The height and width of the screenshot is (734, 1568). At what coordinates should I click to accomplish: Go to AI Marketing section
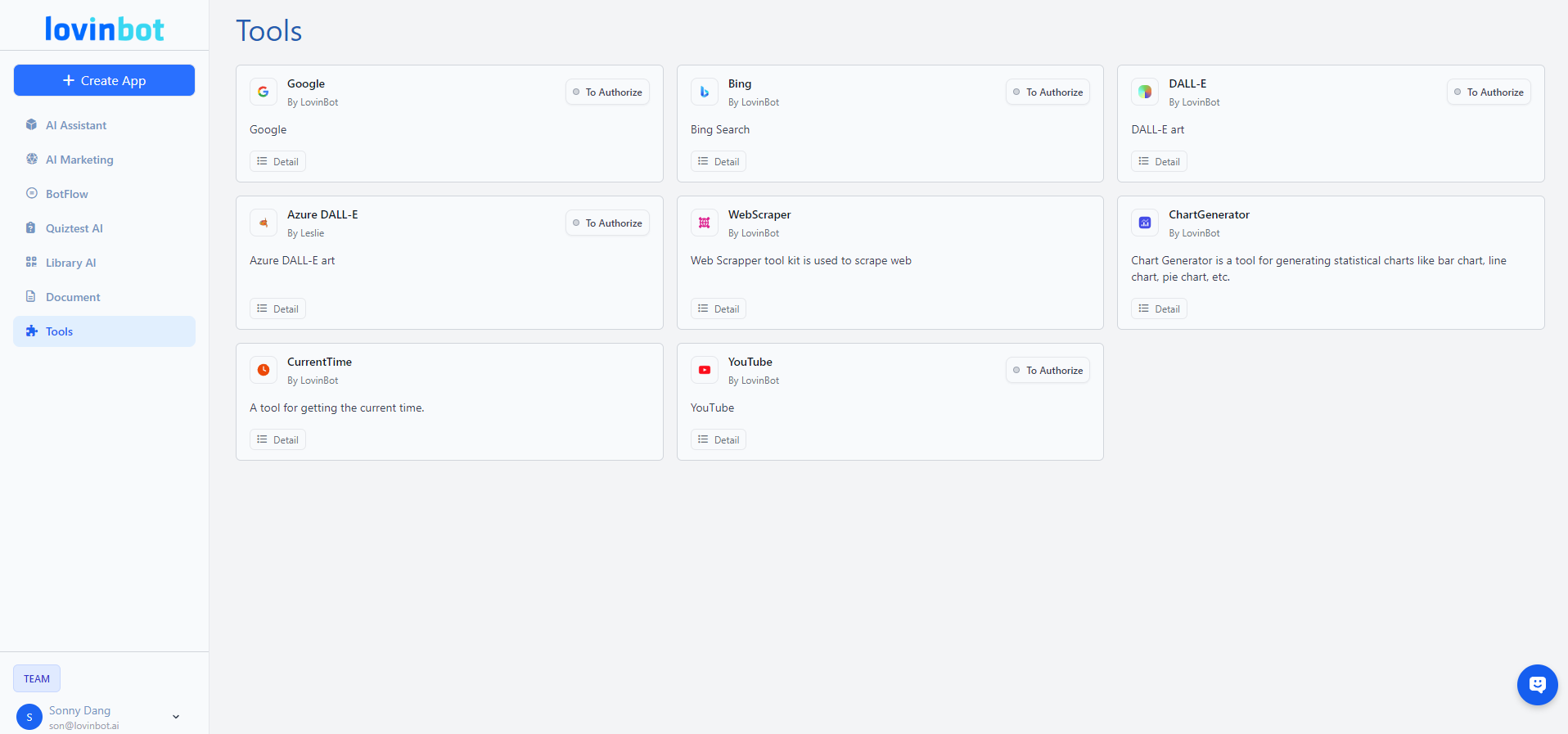tap(104, 160)
